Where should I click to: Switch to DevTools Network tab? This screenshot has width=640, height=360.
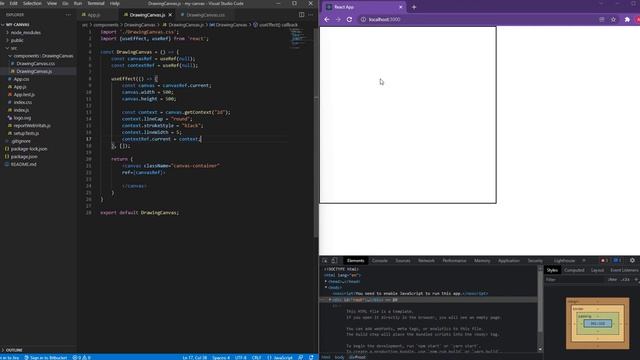tap(426, 260)
